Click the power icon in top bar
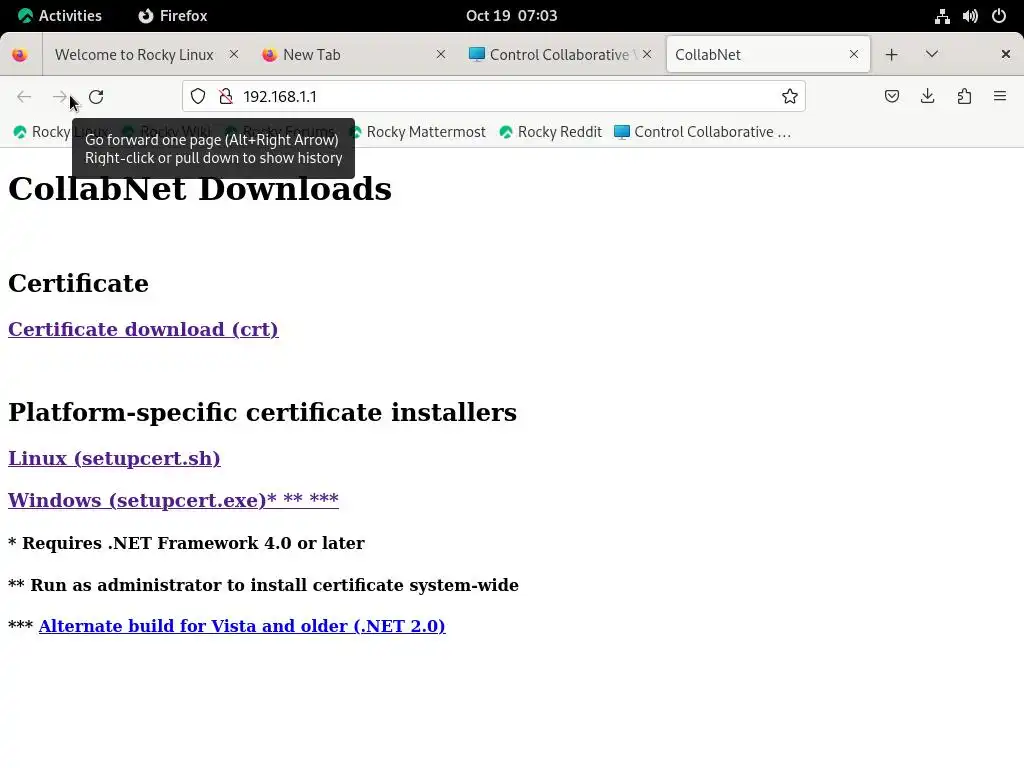The height and width of the screenshot is (768, 1024). [x=999, y=16]
